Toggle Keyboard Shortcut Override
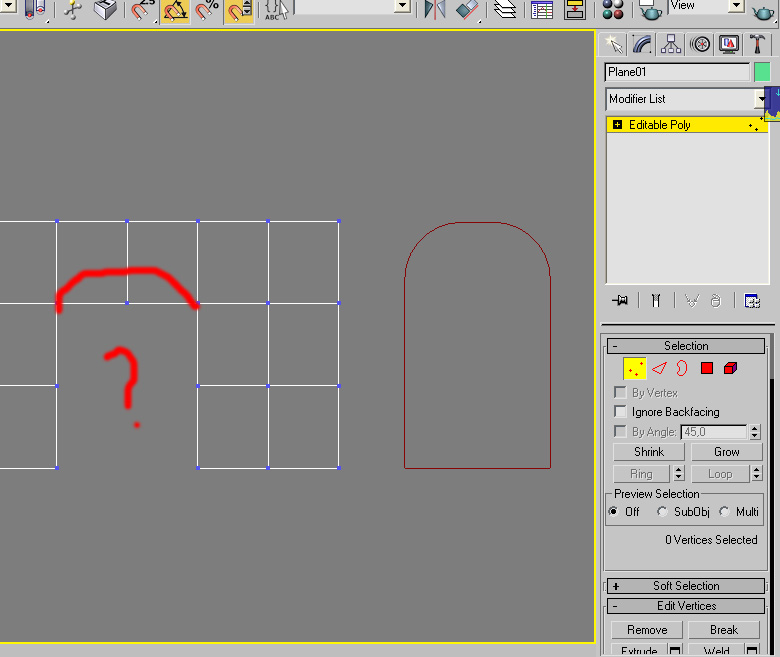 pos(105,9)
